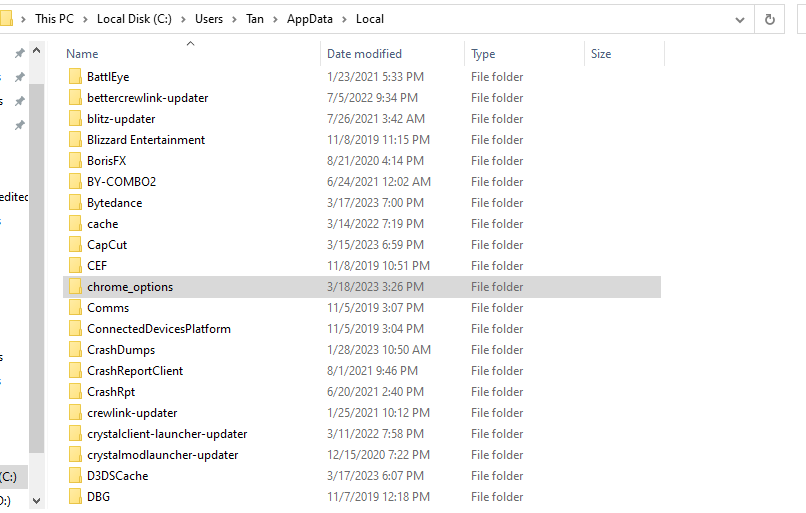Select the BorisFX folder name
The width and height of the screenshot is (806, 513).
[x=106, y=161]
